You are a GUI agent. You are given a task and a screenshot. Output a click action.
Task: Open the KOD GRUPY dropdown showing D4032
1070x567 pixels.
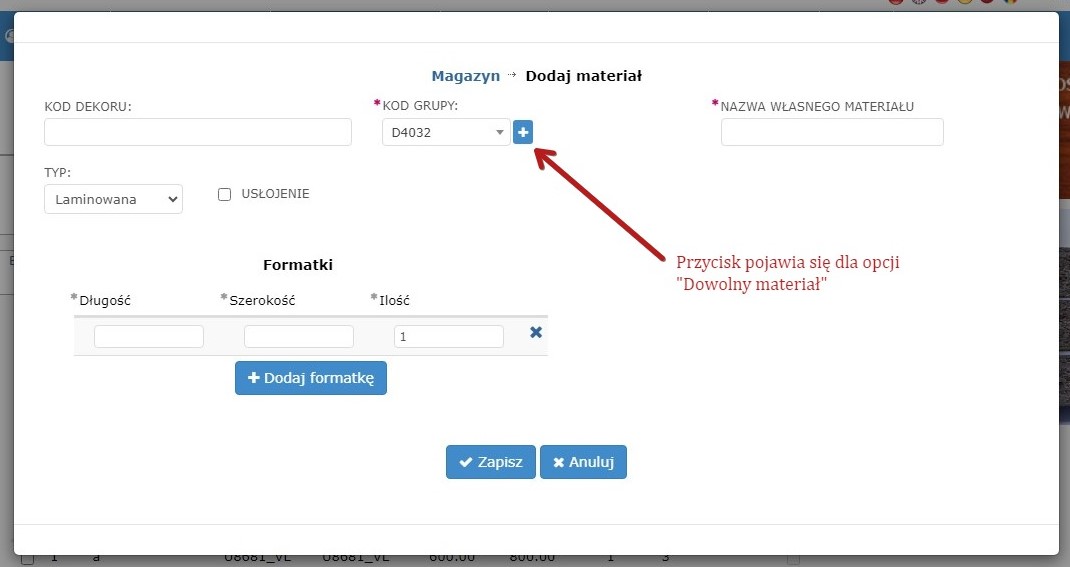[x=446, y=132]
